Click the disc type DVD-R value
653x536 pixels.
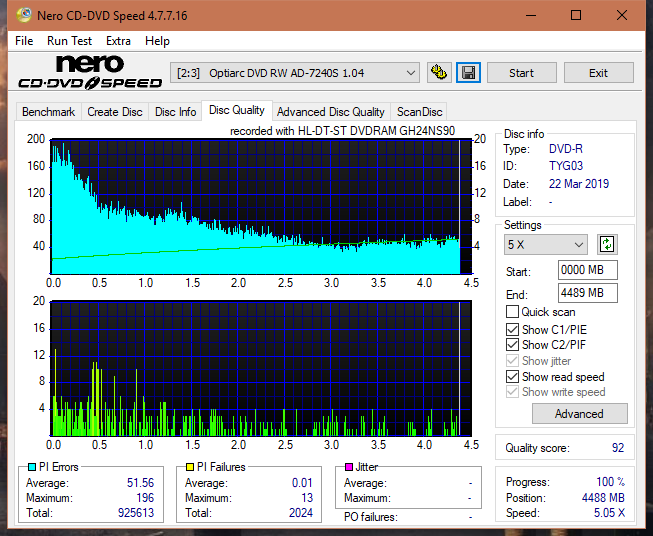click(566, 149)
